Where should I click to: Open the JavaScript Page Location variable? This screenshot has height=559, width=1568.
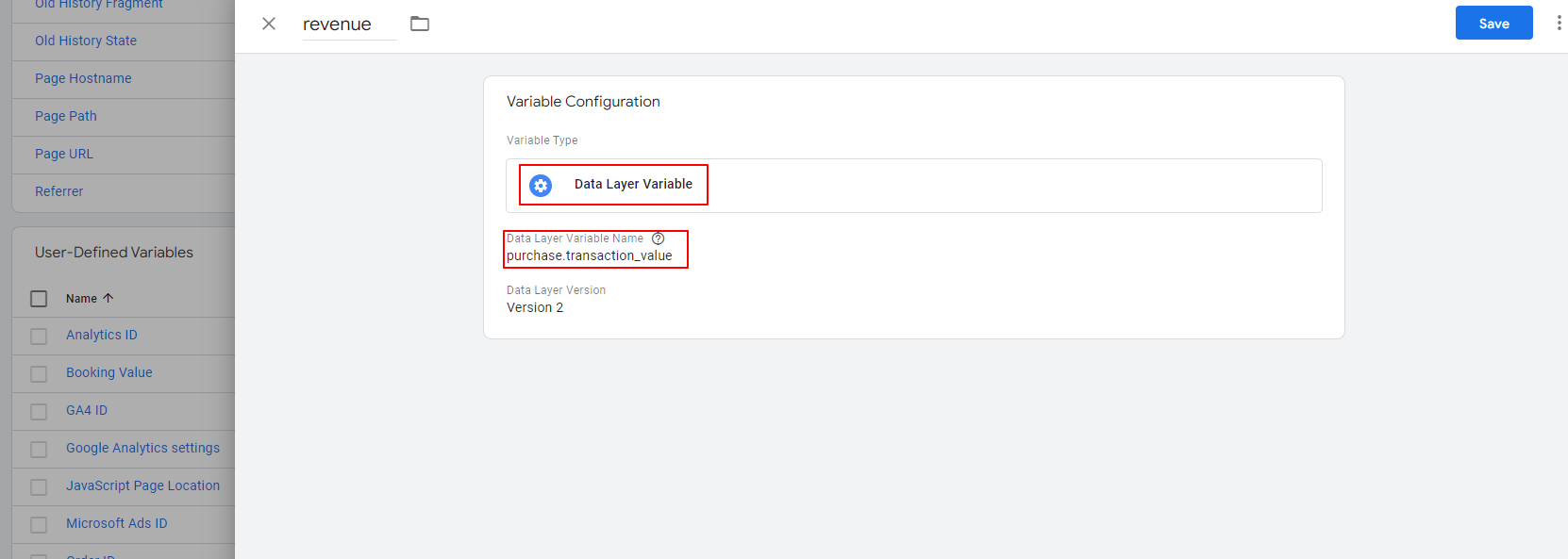click(142, 485)
